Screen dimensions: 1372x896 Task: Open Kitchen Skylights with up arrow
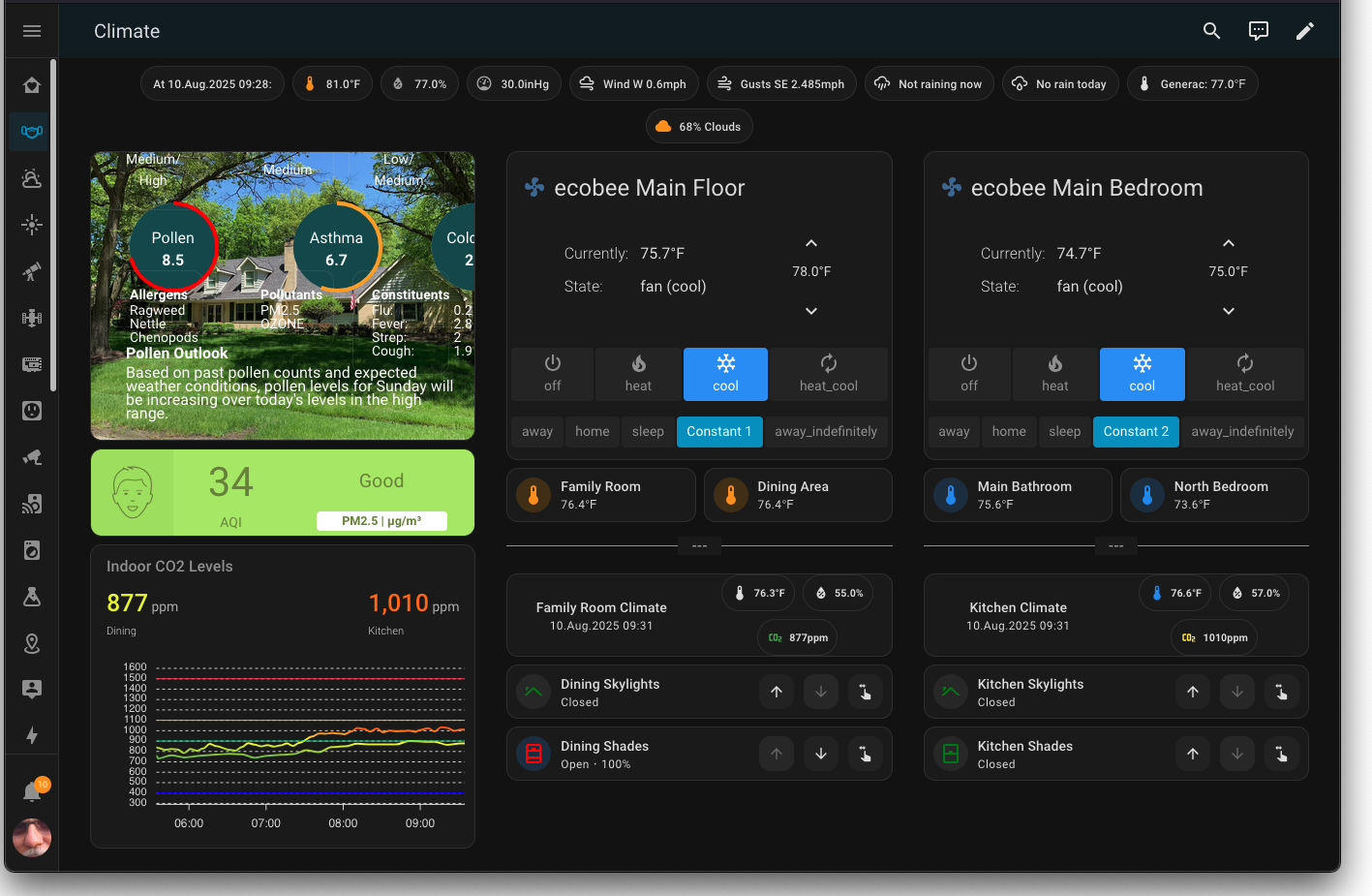[x=1193, y=692]
